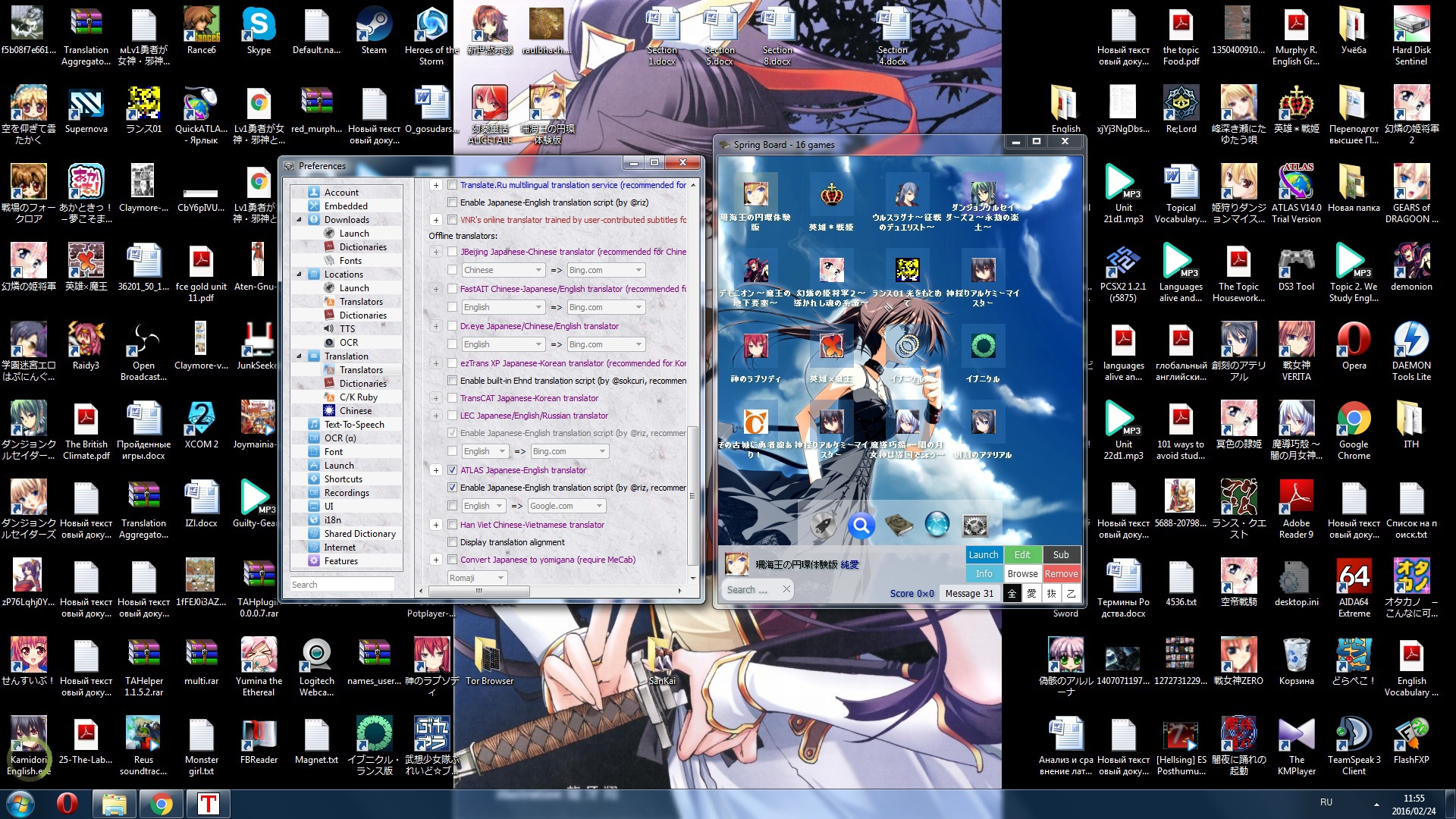
Task: Open the gear preferences icon in dock
Action: 975,525
